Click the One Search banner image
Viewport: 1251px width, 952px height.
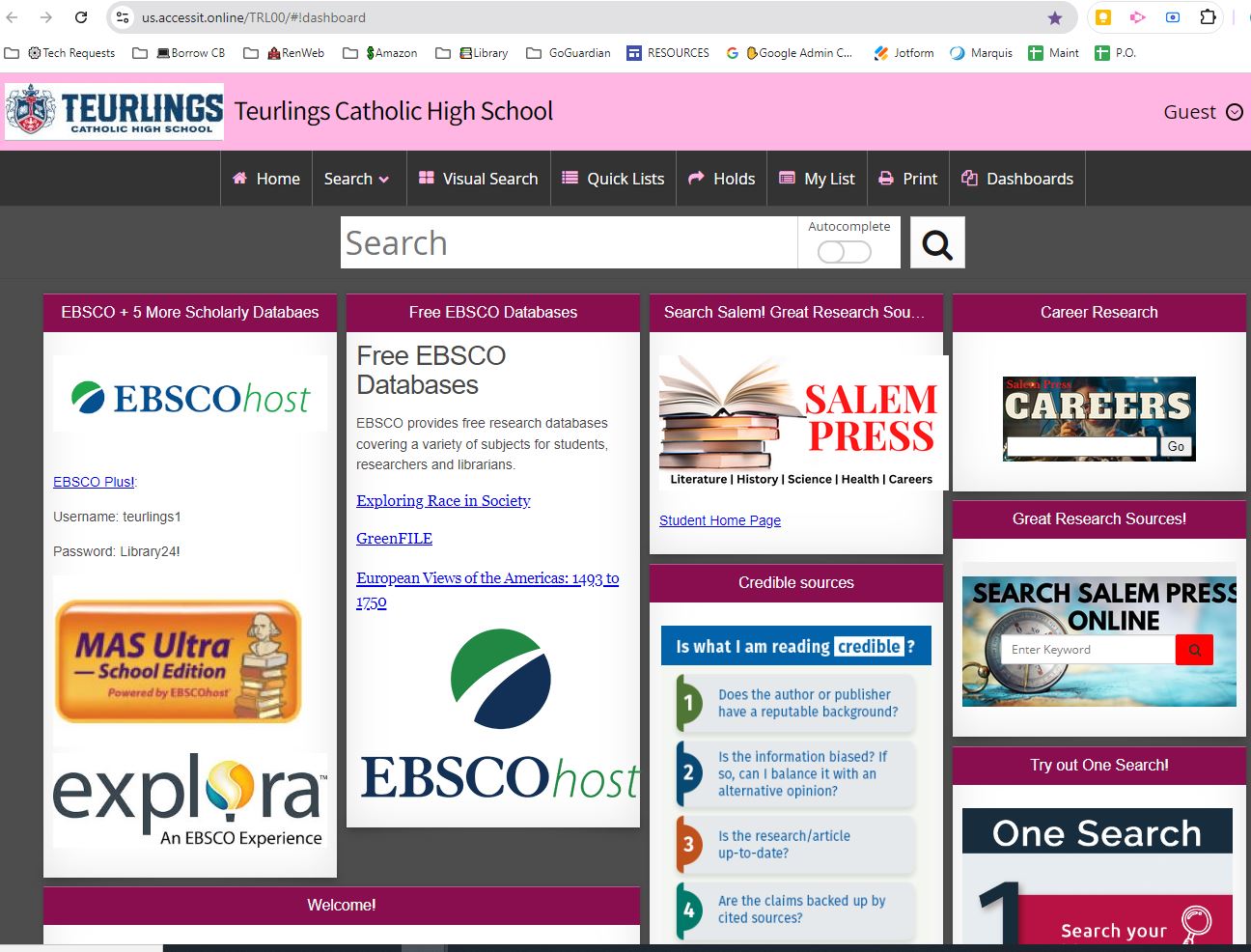[1098, 876]
